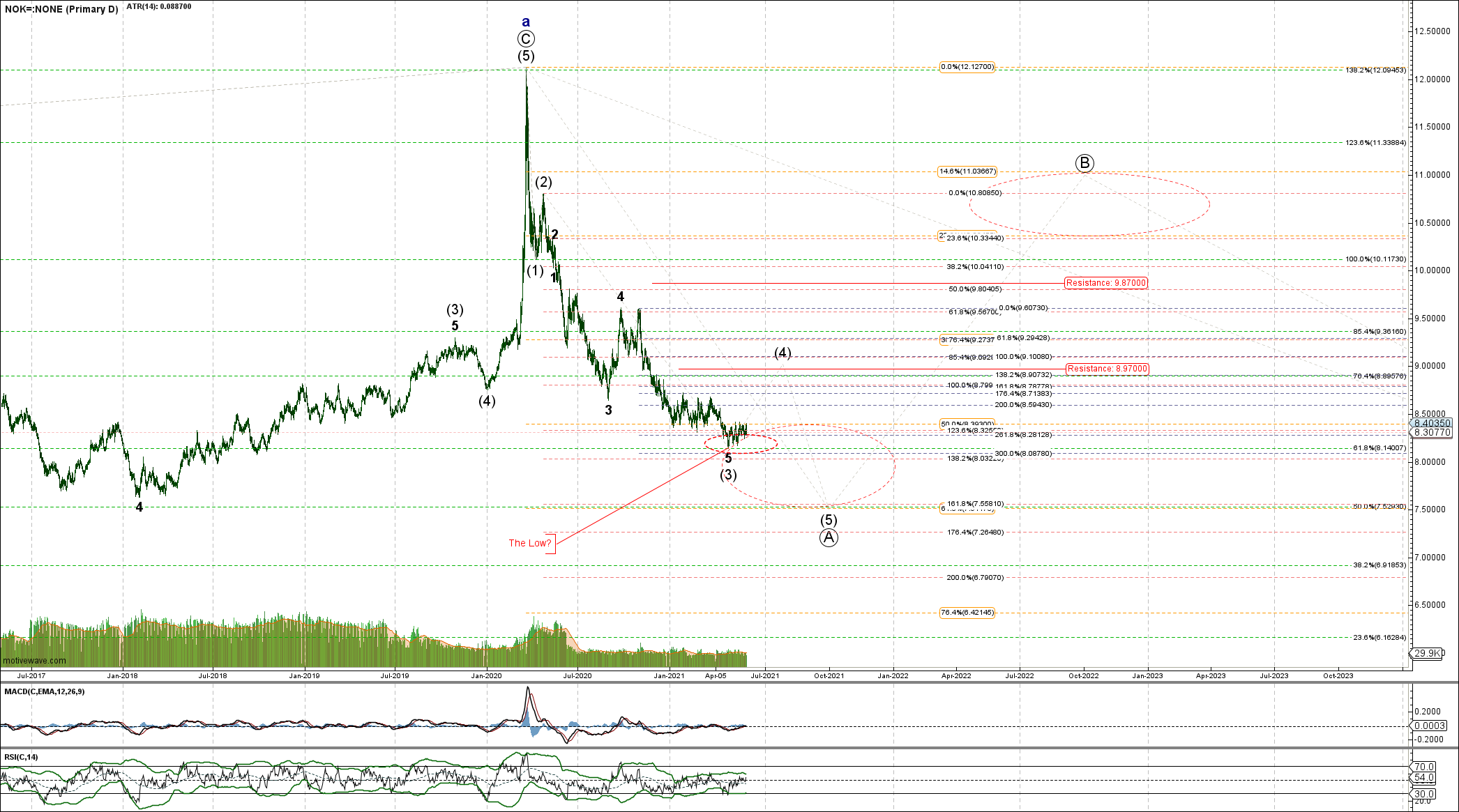The height and width of the screenshot is (812, 1459).
Task: Click the ATR(14) indicator label
Action: coord(158,6)
